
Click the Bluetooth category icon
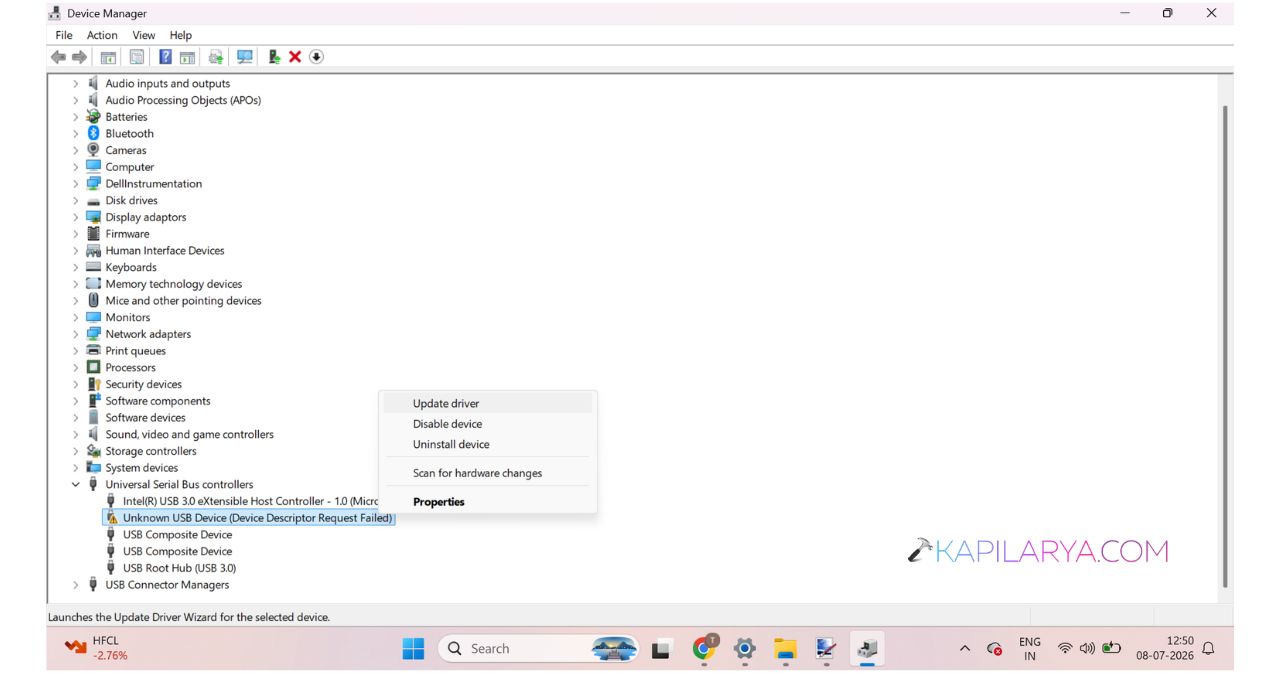tap(94, 133)
